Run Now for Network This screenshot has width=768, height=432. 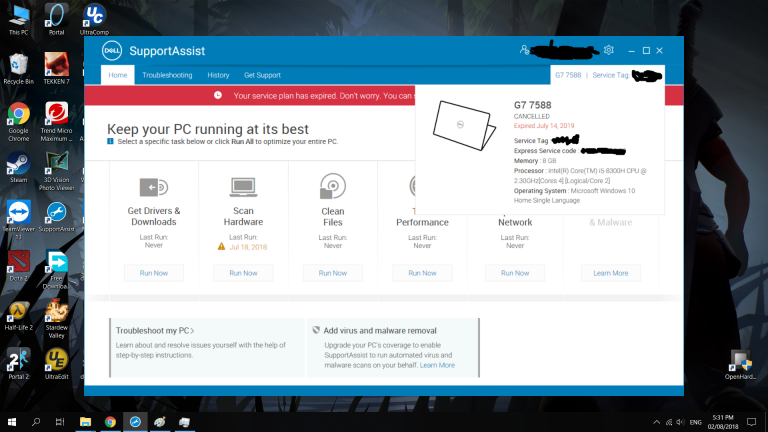pos(515,273)
